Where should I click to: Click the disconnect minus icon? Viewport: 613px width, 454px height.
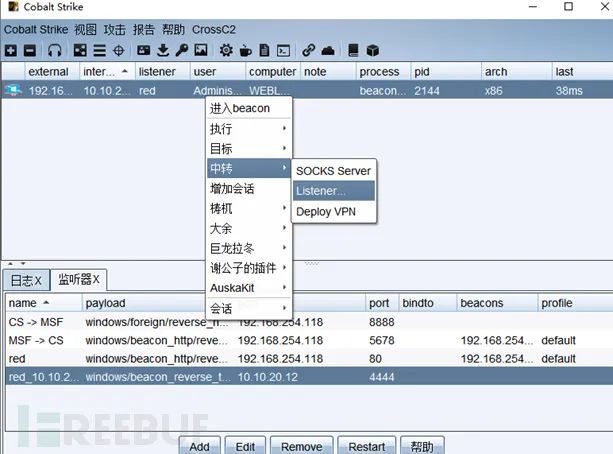(30, 50)
